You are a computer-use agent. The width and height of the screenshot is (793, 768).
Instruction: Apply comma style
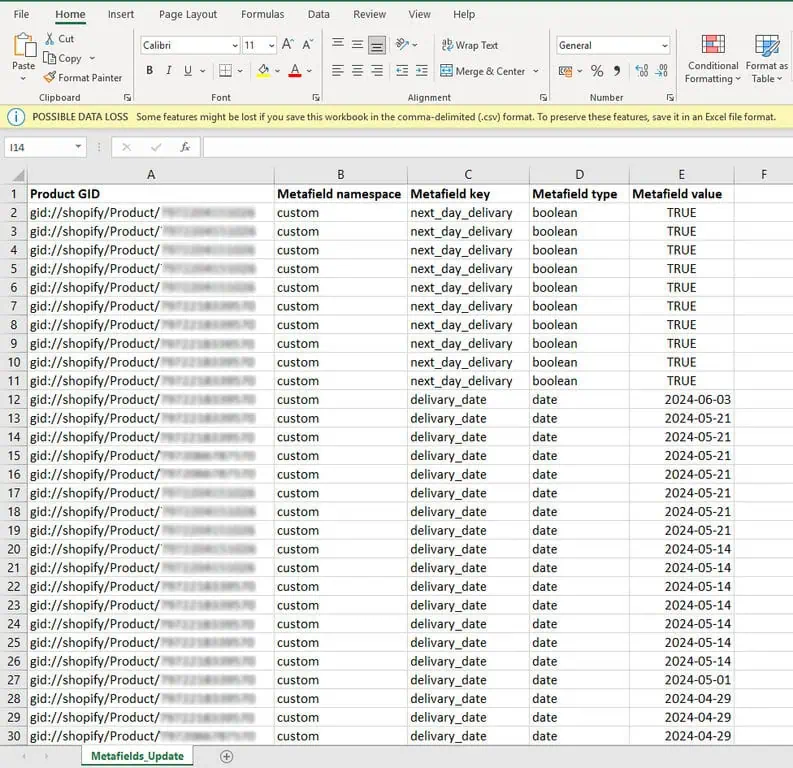click(x=617, y=71)
